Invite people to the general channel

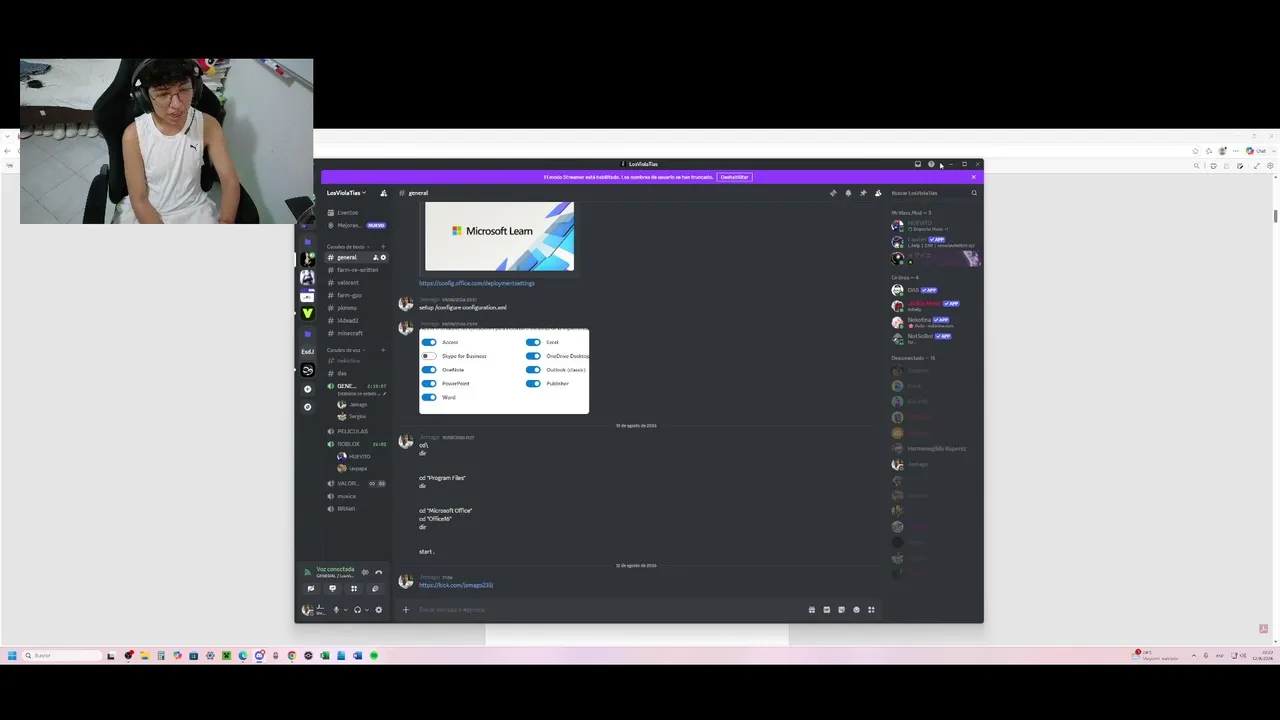coord(375,257)
